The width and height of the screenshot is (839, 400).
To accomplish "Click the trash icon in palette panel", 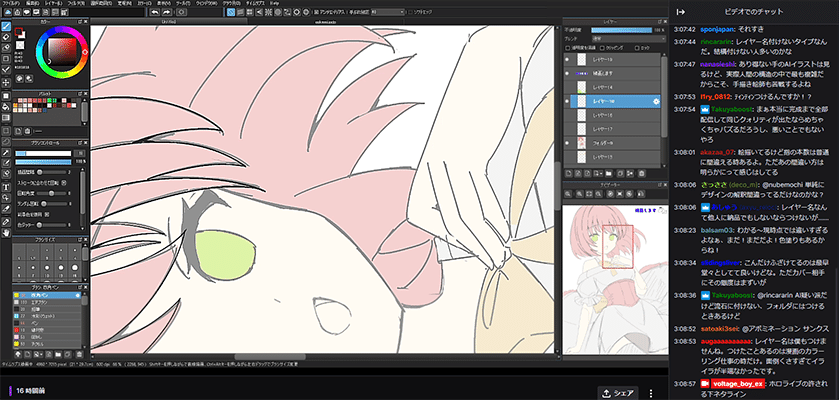I will [27, 130].
